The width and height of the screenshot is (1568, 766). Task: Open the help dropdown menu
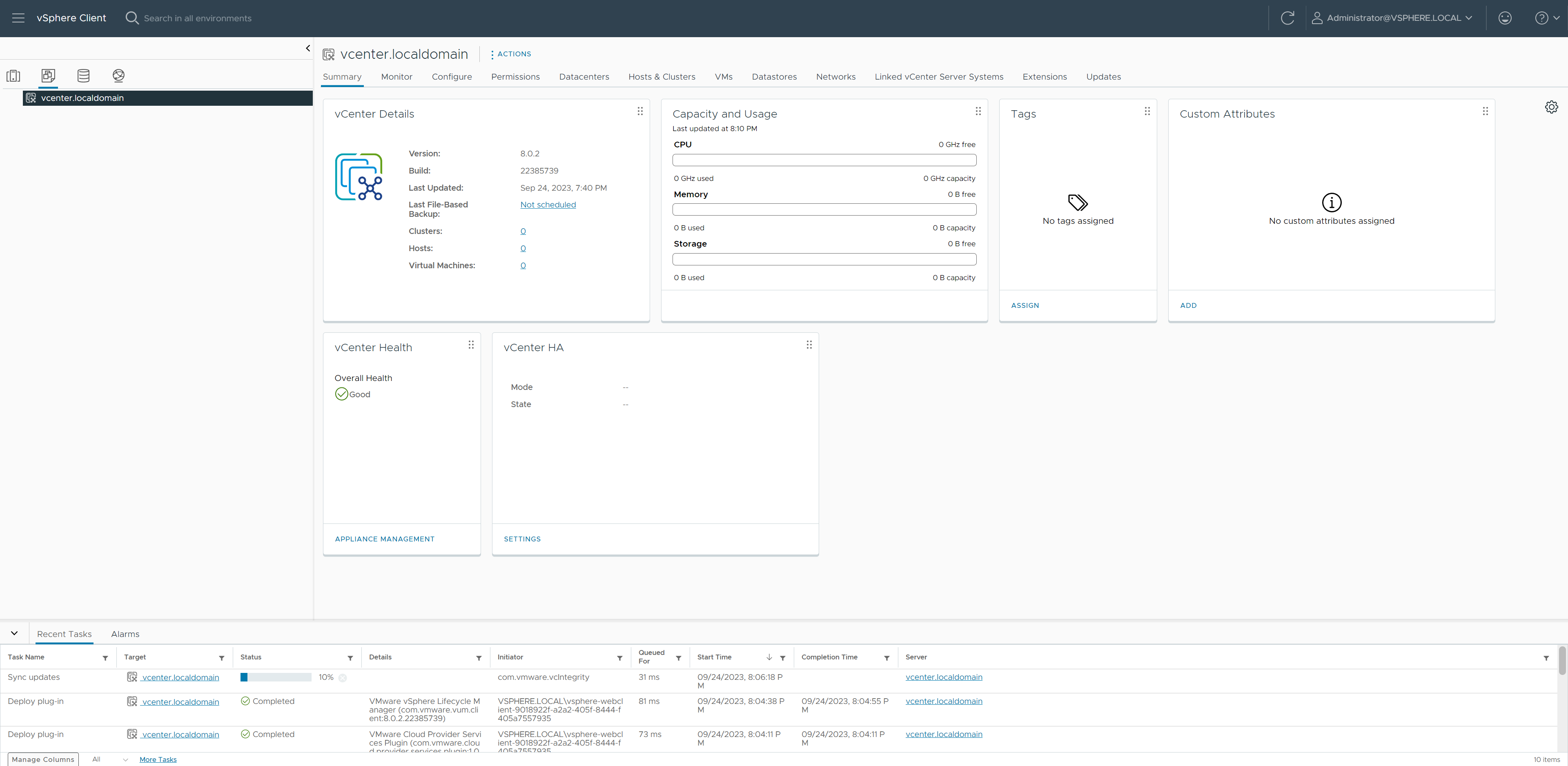tap(1547, 18)
